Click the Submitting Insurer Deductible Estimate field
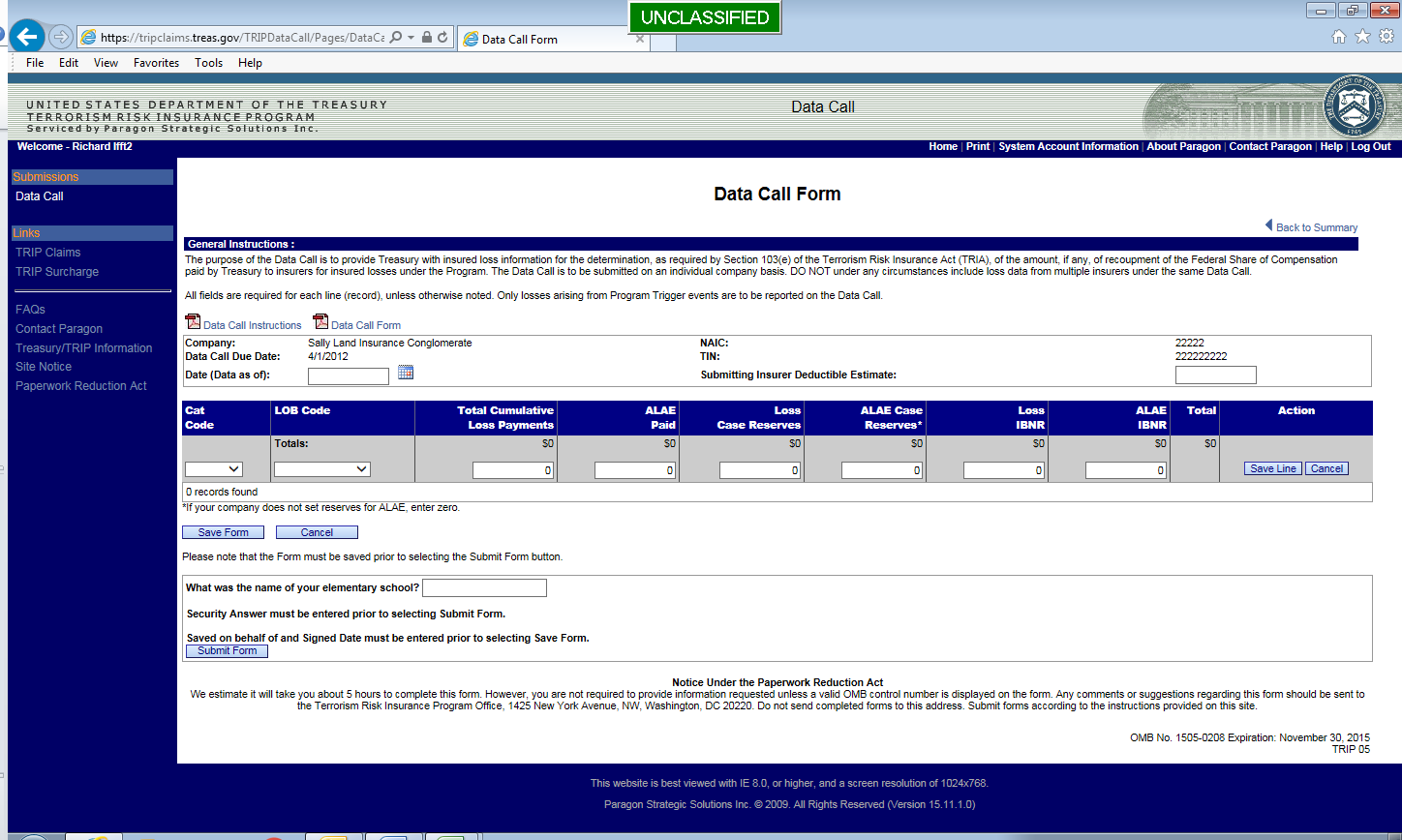This screenshot has width=1402, height=840. coord(1215,375)
